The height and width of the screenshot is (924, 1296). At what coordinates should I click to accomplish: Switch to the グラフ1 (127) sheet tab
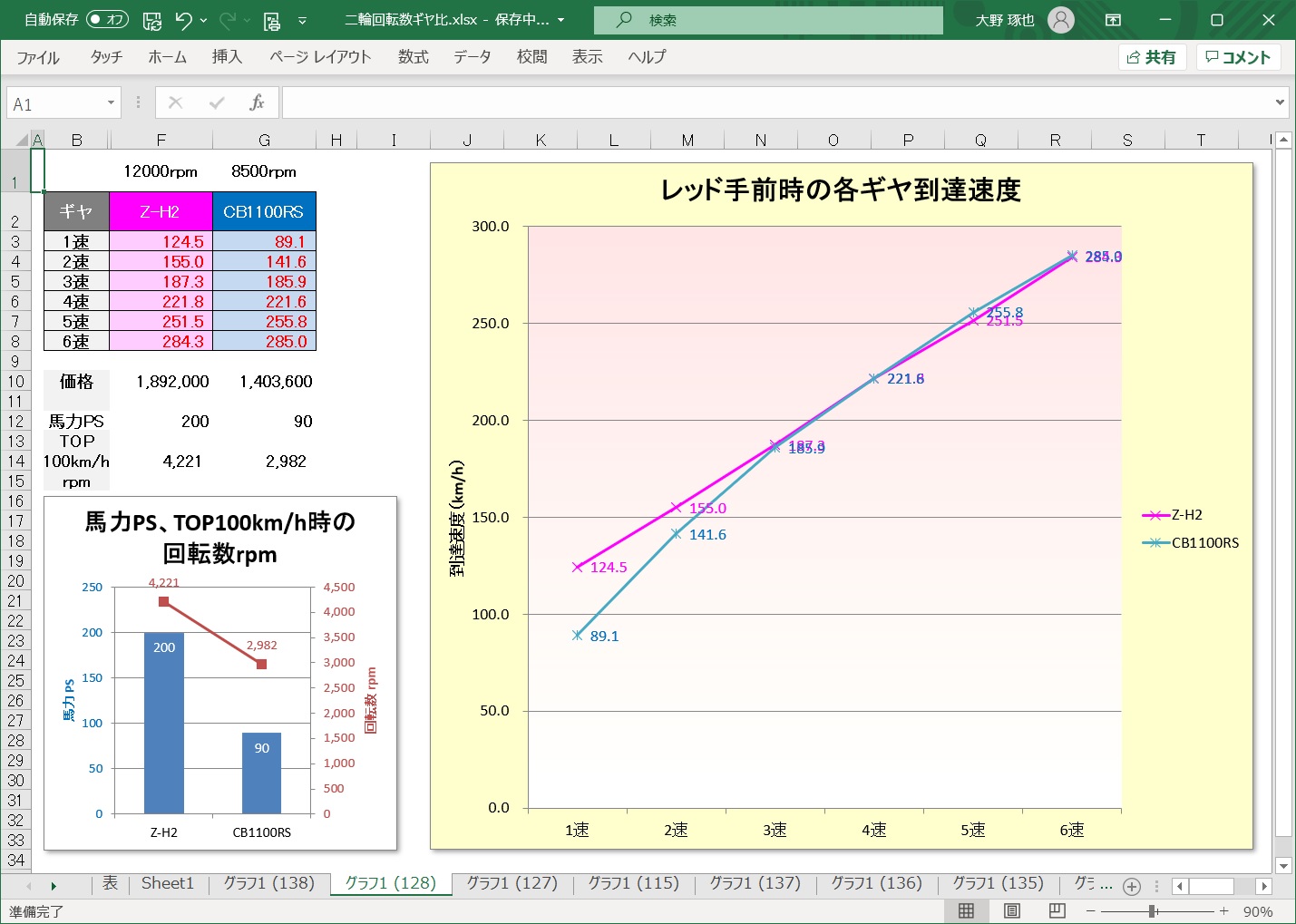pyautogui.click(x=512, y=883)
